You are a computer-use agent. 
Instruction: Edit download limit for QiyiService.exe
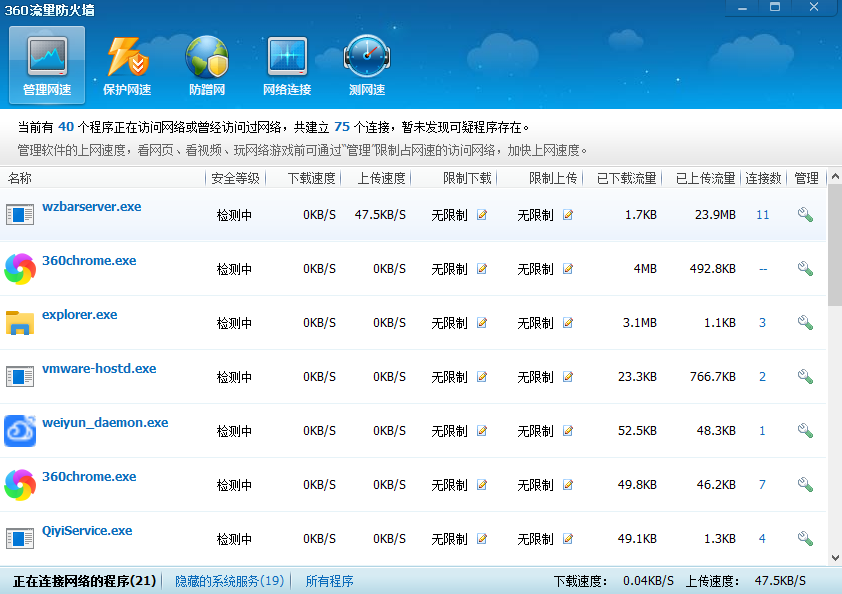click(x=482, y=539)
